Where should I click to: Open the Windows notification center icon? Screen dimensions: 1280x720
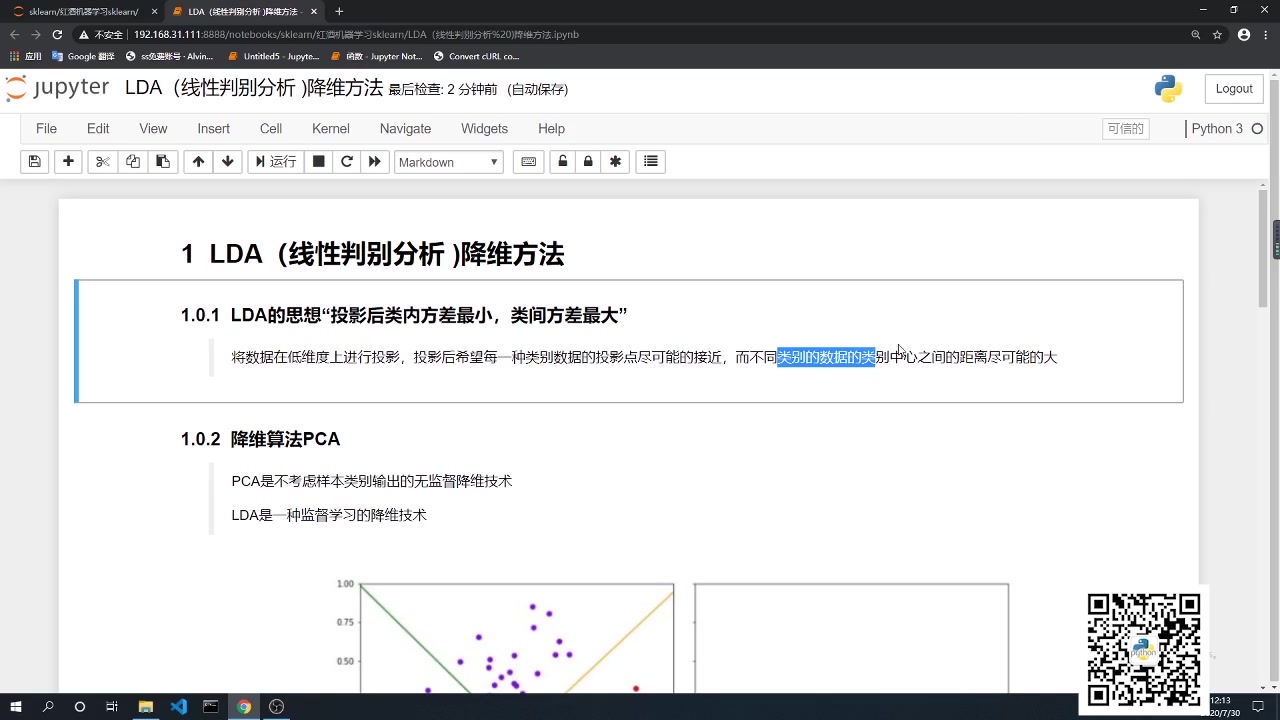coord(1258,706)
